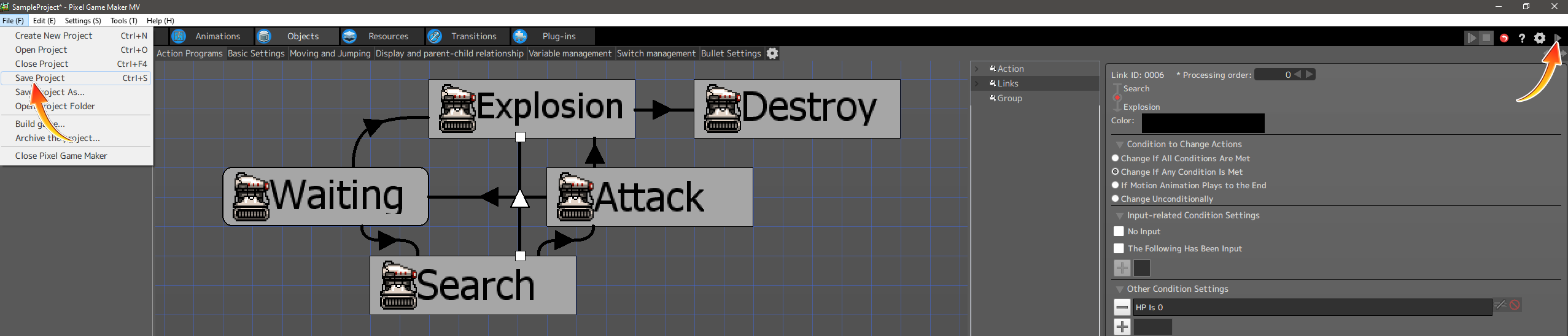Select If Motion Animation Plays to the End

coord(1116,185)
